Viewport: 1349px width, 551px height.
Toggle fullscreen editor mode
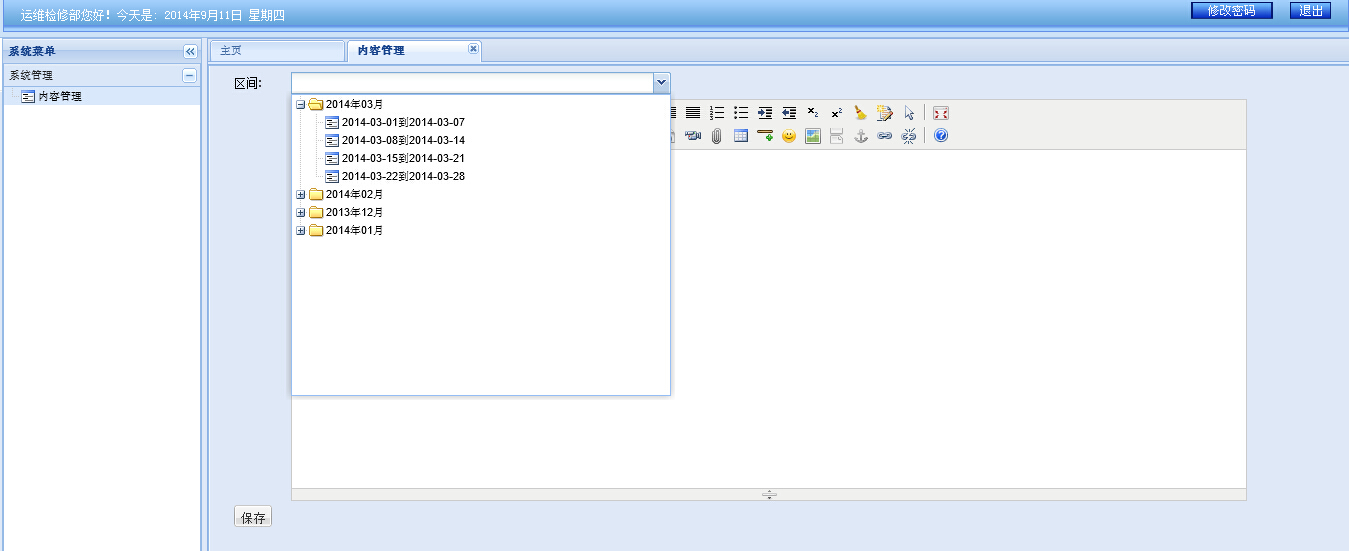941,113
